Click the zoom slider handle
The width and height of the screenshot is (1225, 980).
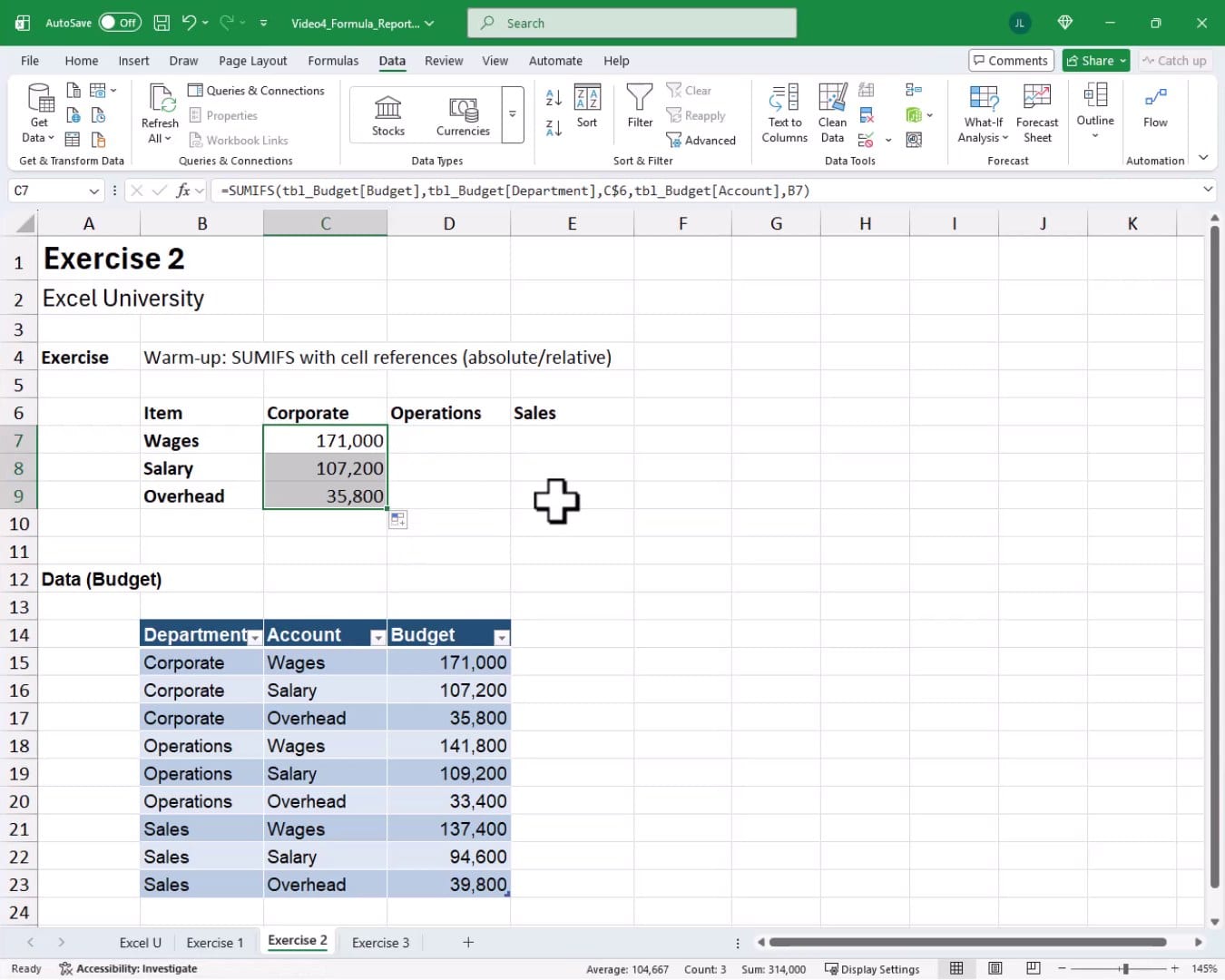pyautogui.click(x=1125, y=969)
